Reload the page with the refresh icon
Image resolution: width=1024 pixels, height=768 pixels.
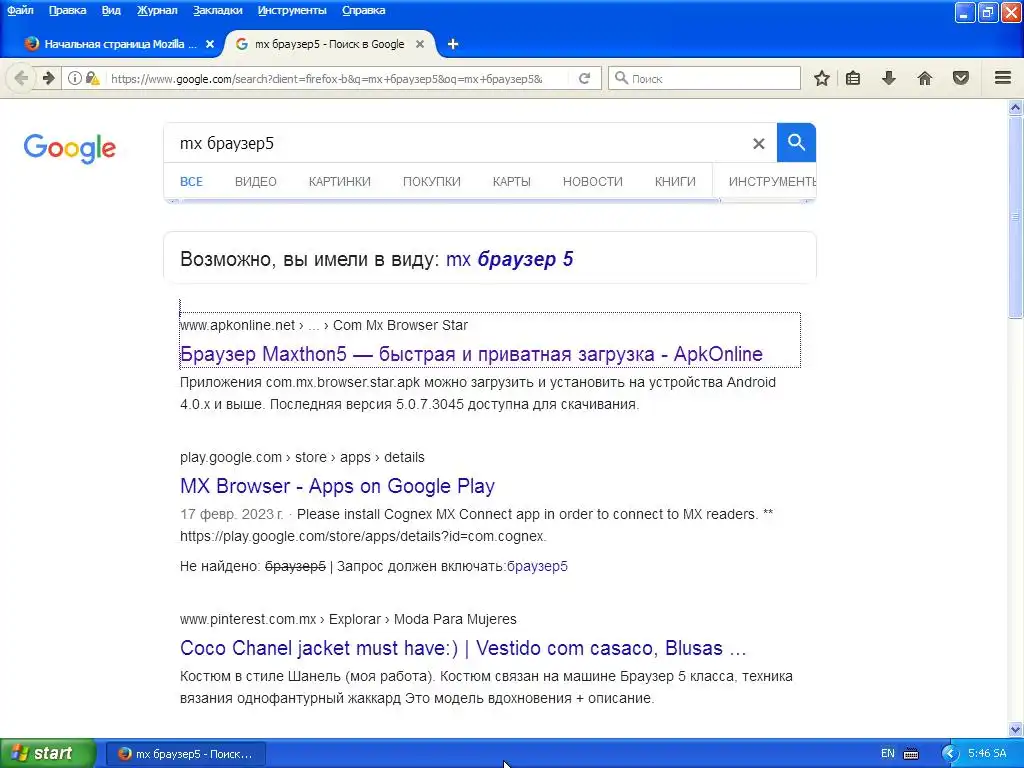click(584, 78)
